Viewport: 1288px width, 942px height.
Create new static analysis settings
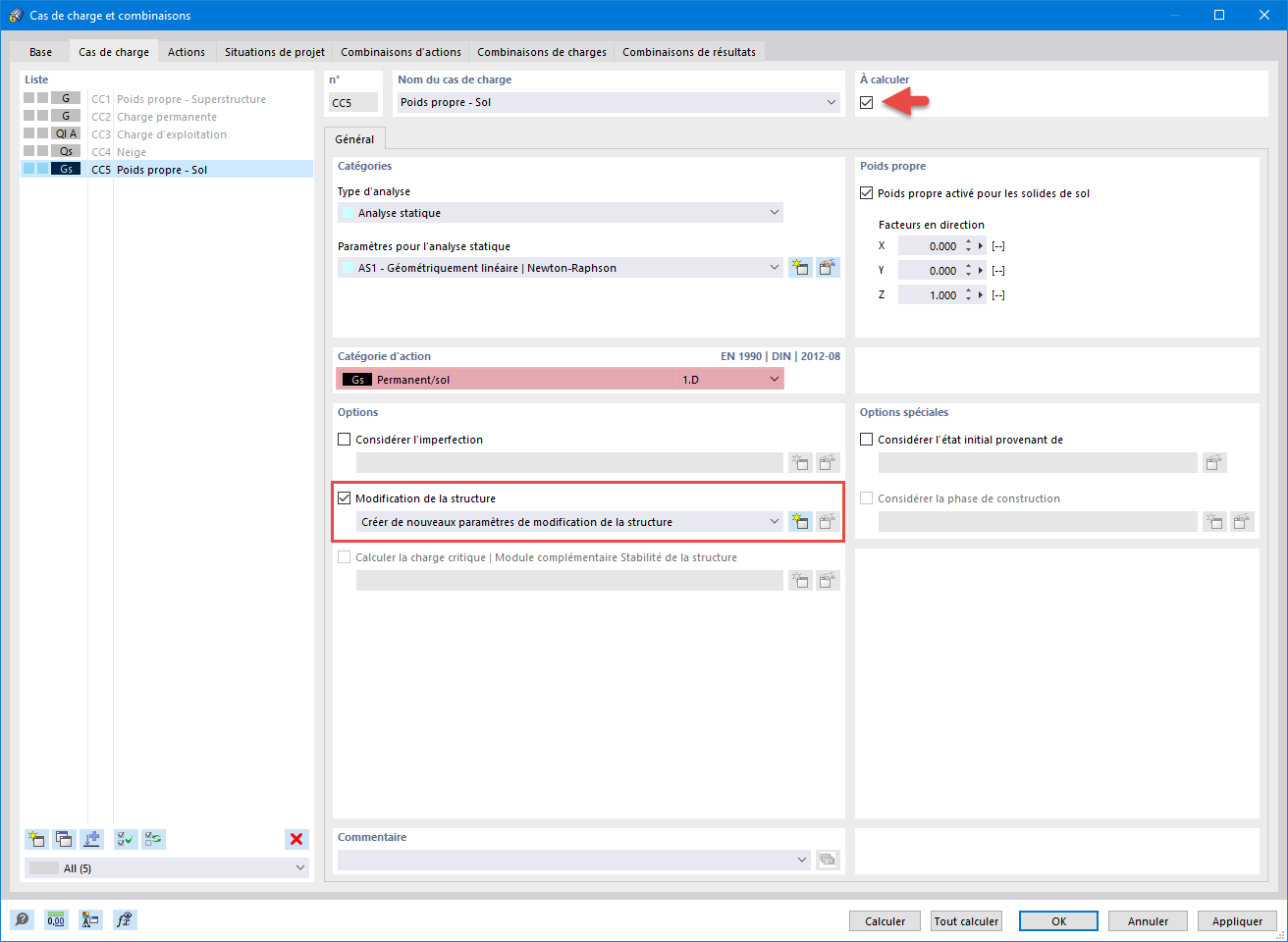pos(800,267)
